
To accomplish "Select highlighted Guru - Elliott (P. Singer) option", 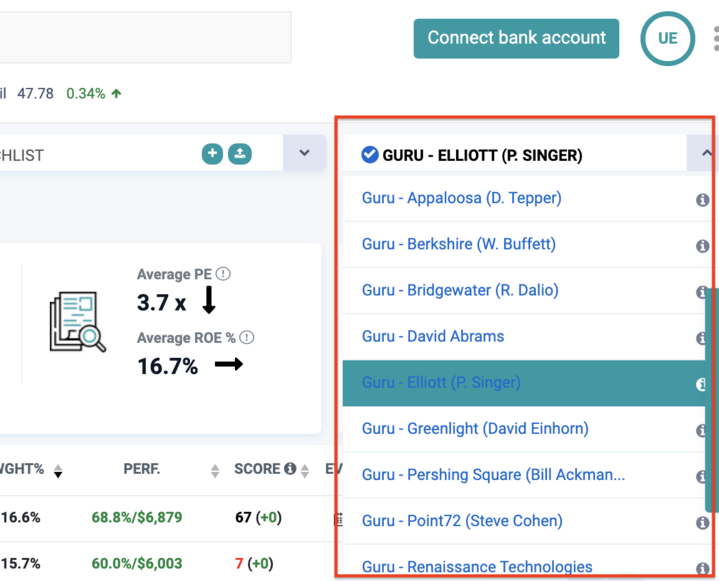I will pos(524,383).
